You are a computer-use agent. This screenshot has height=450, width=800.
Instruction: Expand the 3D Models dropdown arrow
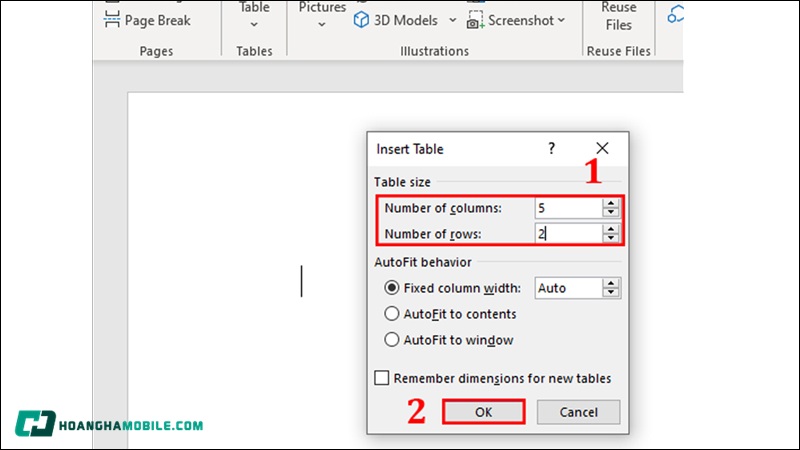pyautogui.click(x=453, y=20)
